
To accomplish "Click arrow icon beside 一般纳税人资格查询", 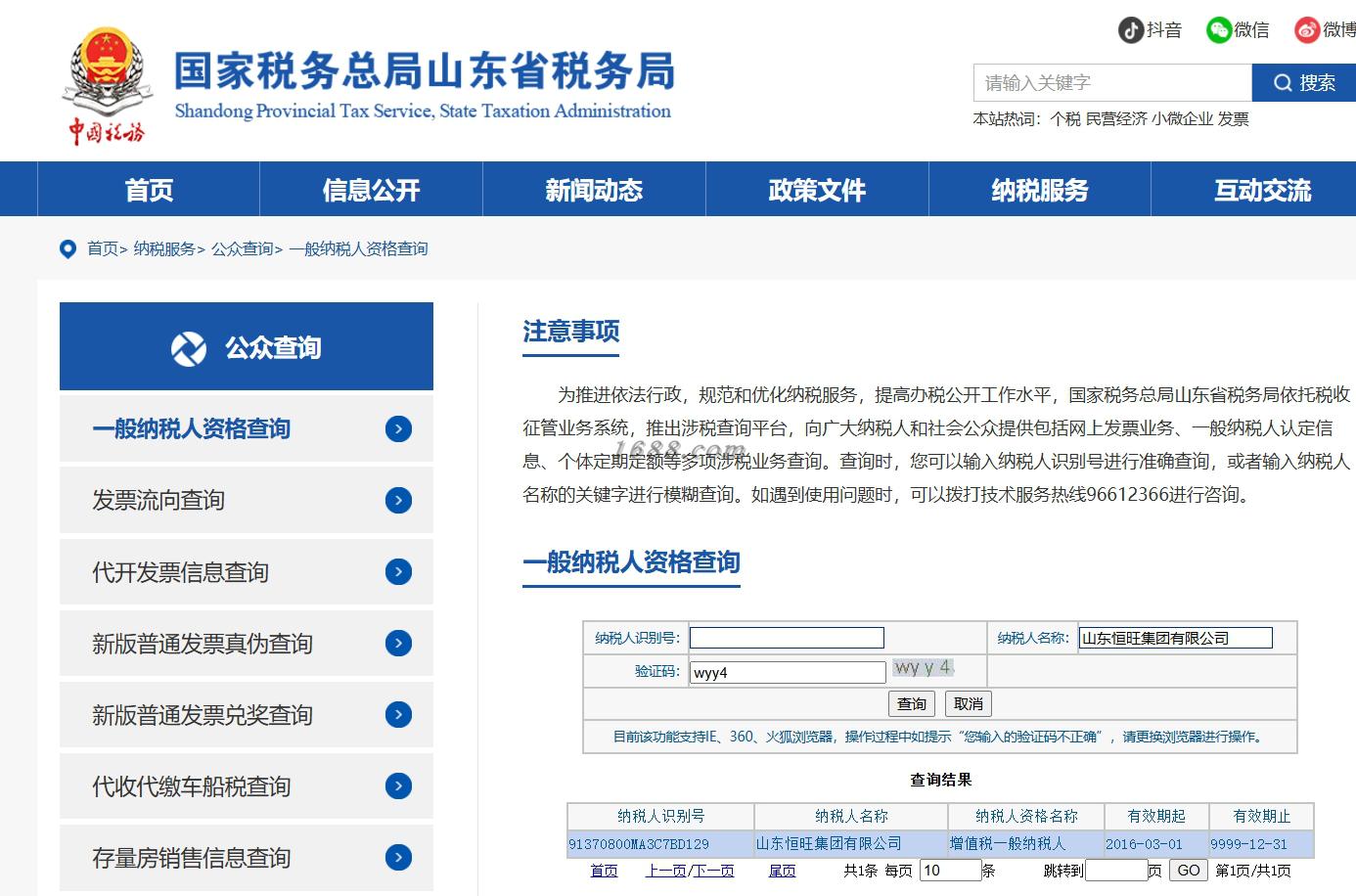I will (x=398, y=428).
